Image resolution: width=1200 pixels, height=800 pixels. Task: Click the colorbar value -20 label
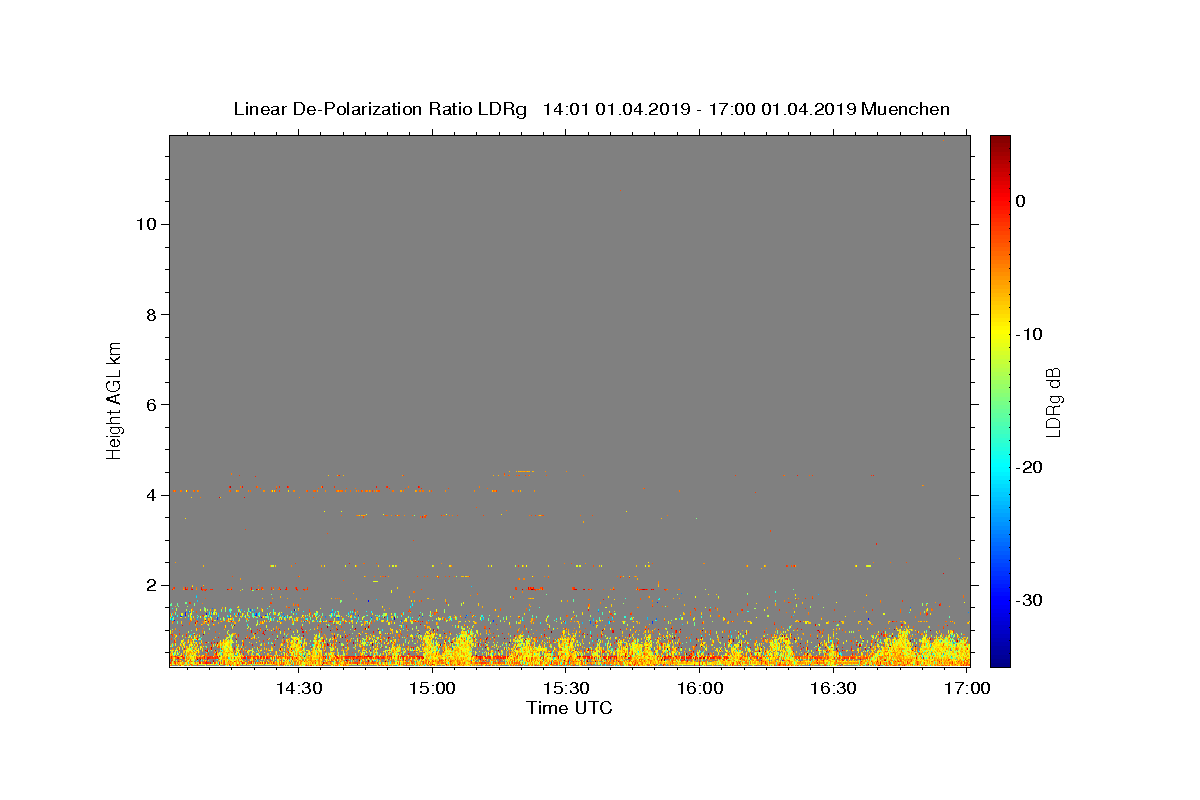pyautogui.click(x=1029, y=467)
